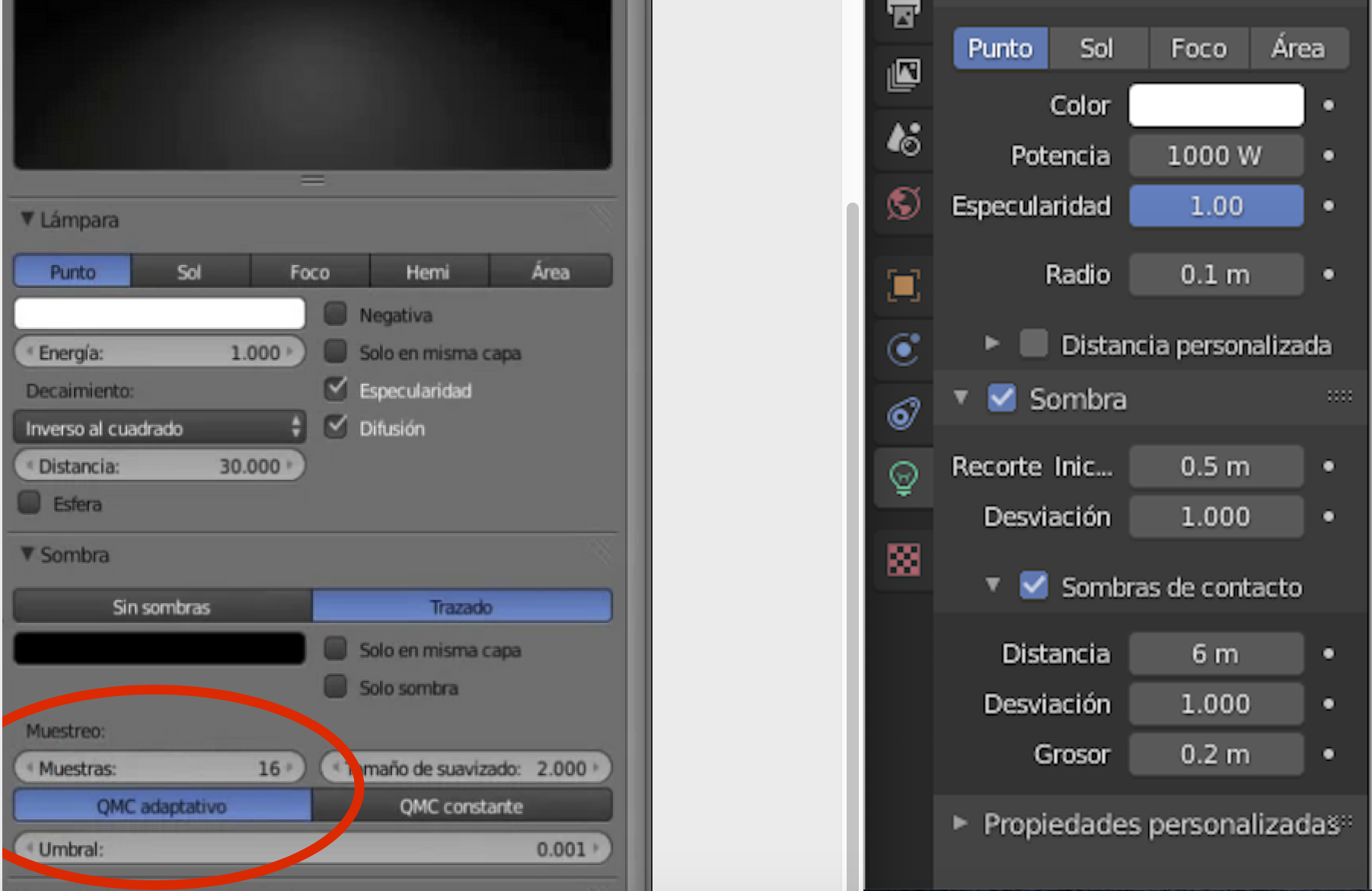Image resolution: width=1372 pixels, height=891 pixels.
Task: Select Foco lamp type in left panel
Action: pos(310,272)
